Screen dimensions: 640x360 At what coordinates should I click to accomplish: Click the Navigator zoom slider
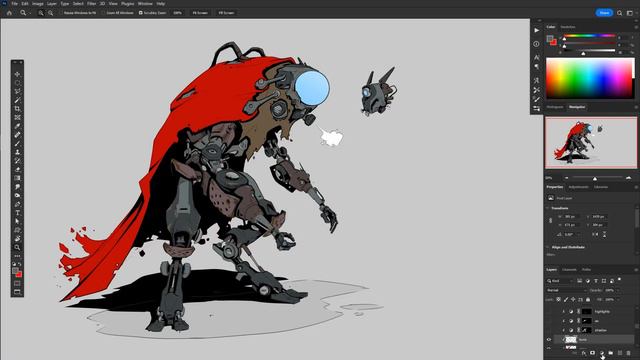click(x=595, y=178)
